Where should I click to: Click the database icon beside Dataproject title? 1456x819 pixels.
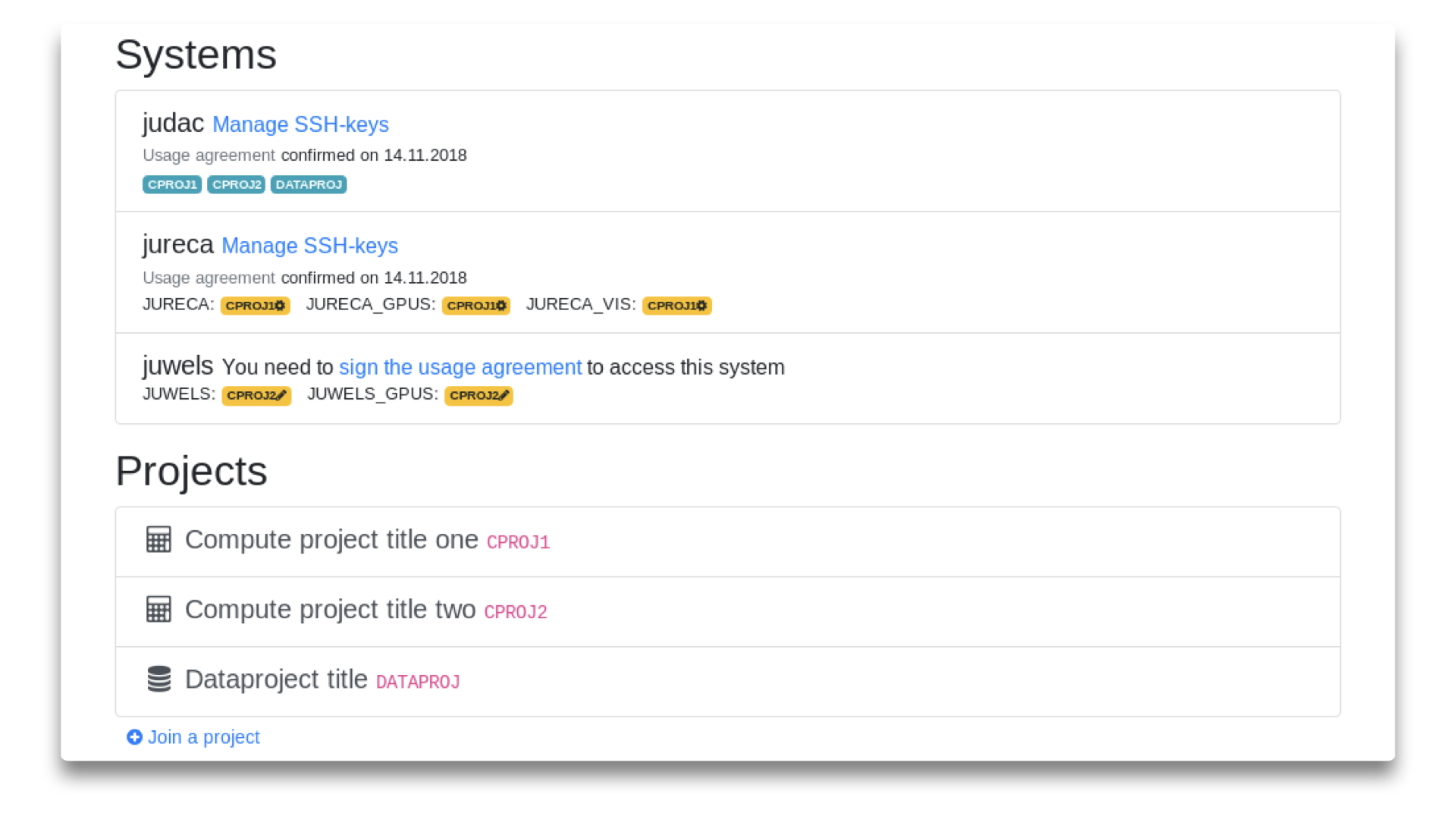pyautogui.click(x=158, y=679)
